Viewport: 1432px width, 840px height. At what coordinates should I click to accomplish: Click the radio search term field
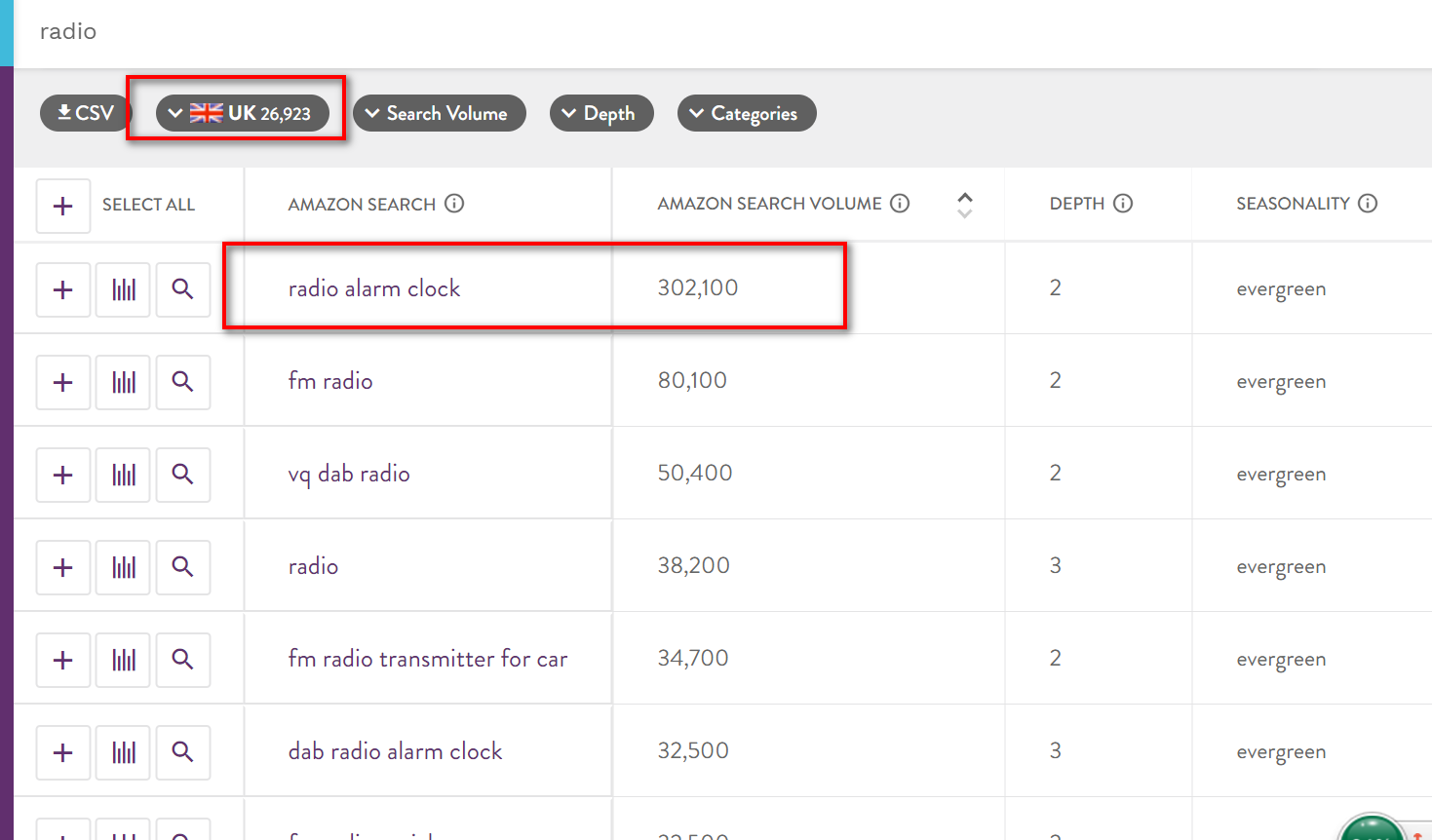pyautogui.click(x=721, y=32)
